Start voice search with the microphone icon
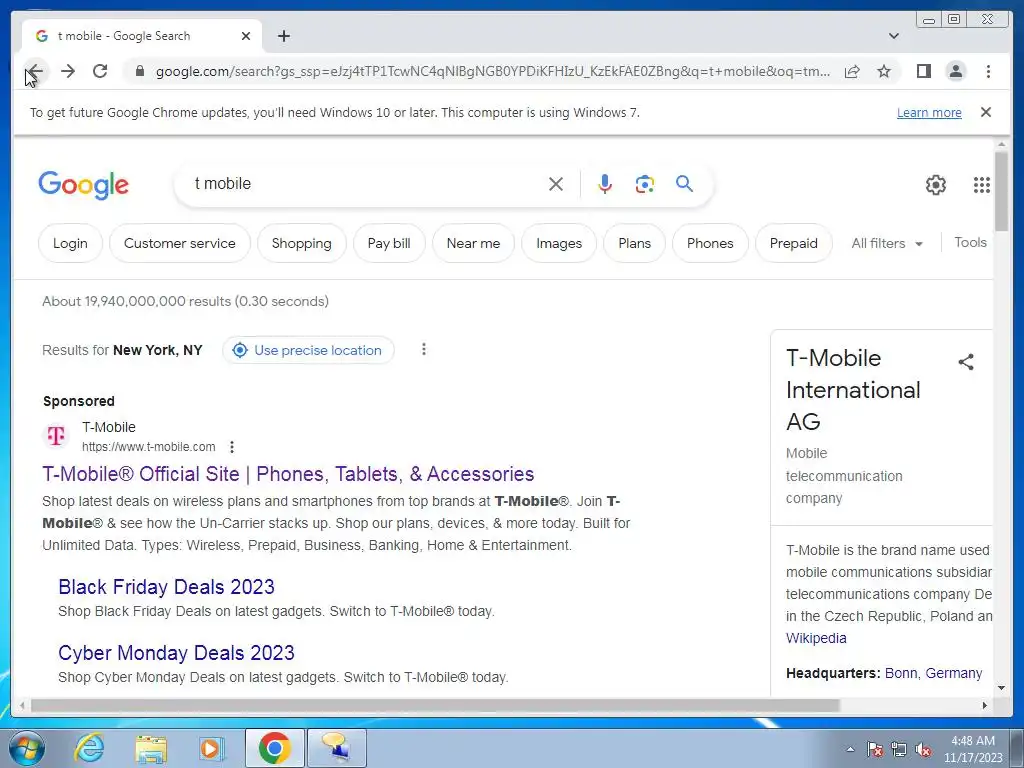This screenshot has height=768, width=1024. pos(605,184)
